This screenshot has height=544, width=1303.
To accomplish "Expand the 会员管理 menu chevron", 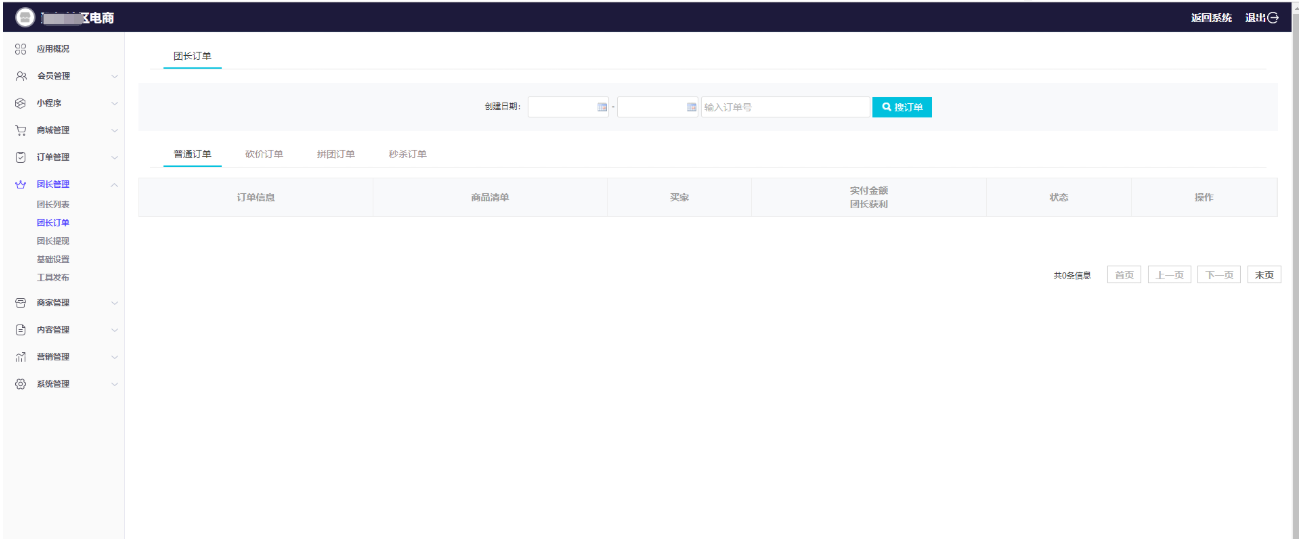I will tap(114, 77).
